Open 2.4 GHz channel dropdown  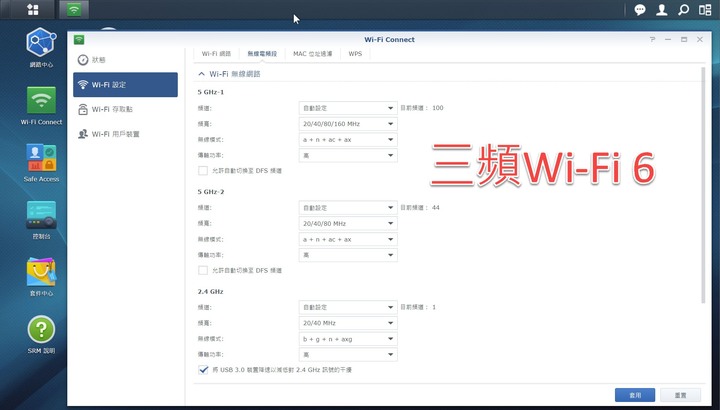[348, 307]
